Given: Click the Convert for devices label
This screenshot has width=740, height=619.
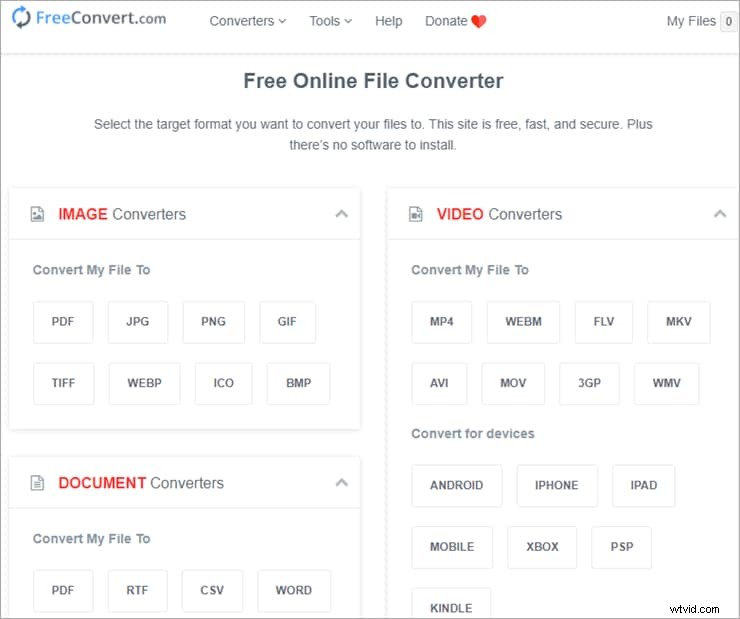Looking at the screenshot, I should point(473,434).
